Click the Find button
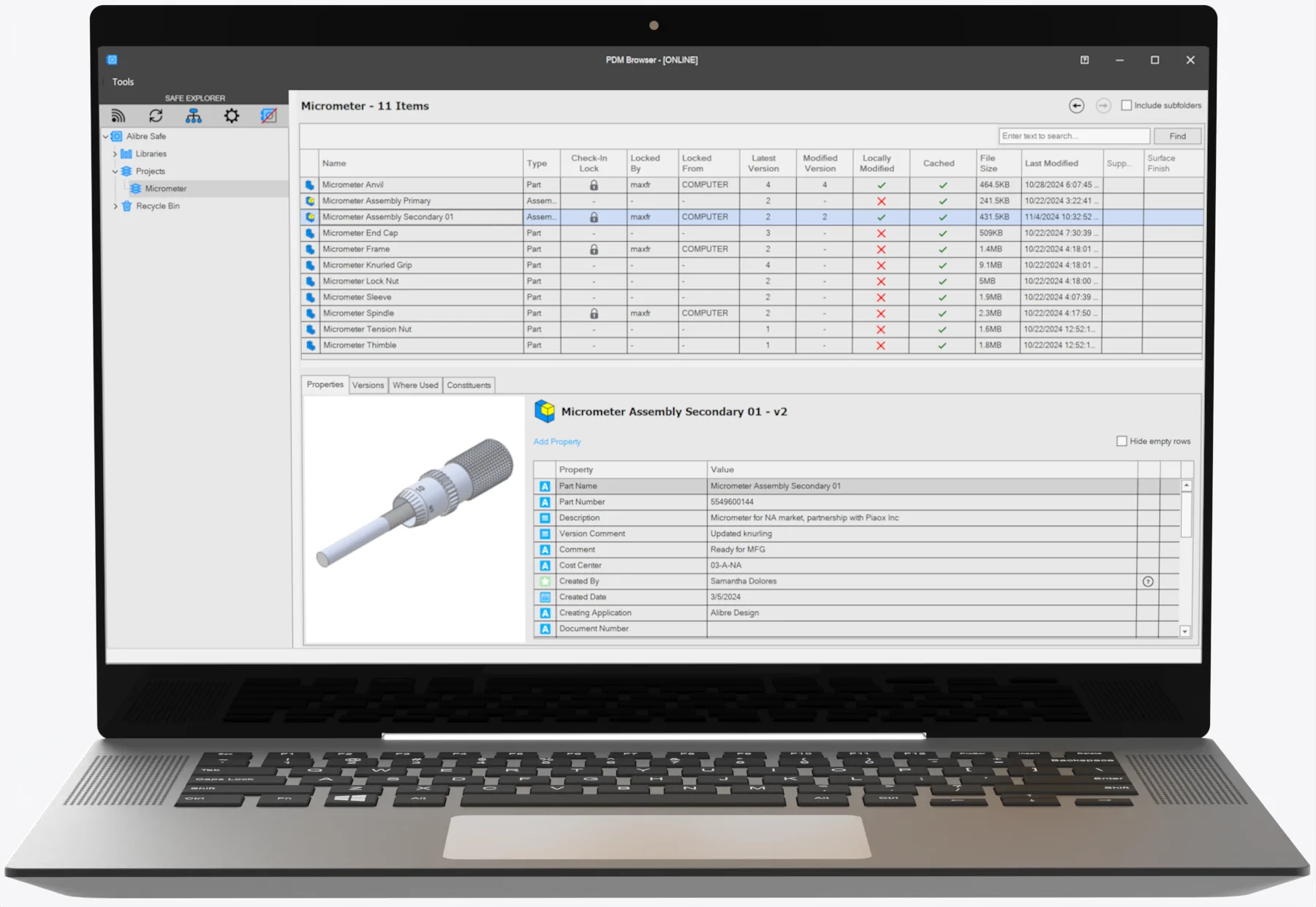The height and width of the screenshot is (907, 1316). click(x=1177, y=136)
